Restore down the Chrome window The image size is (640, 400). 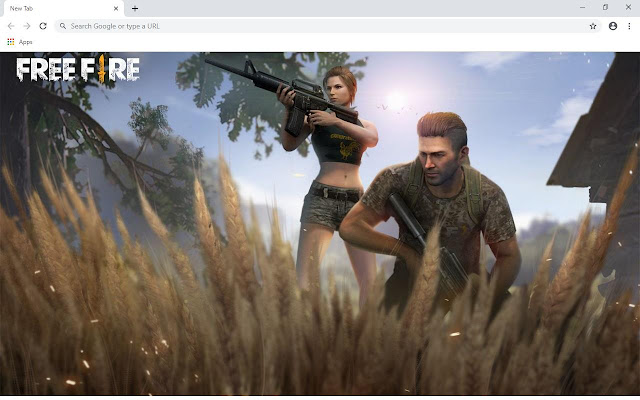605,7
